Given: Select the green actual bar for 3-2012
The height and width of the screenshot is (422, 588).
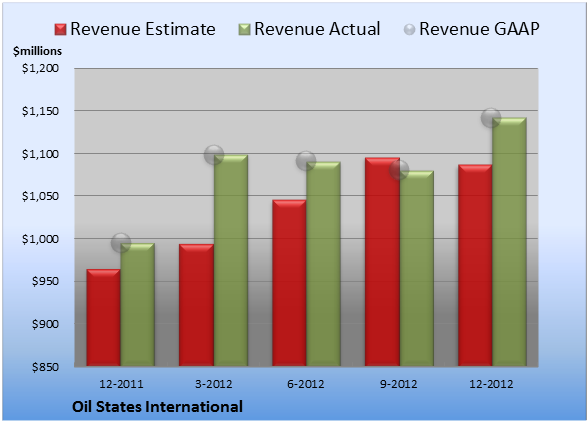Looking at the screenshot, I should click(231, 260).
